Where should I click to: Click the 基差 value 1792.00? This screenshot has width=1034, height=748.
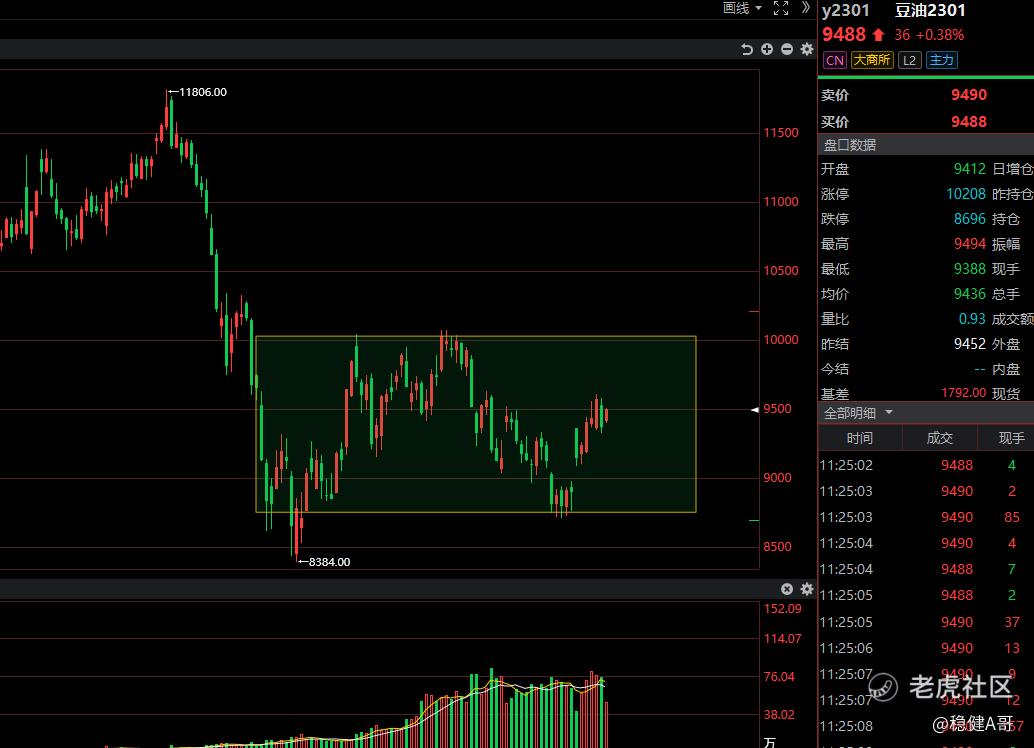click(963, 393)
